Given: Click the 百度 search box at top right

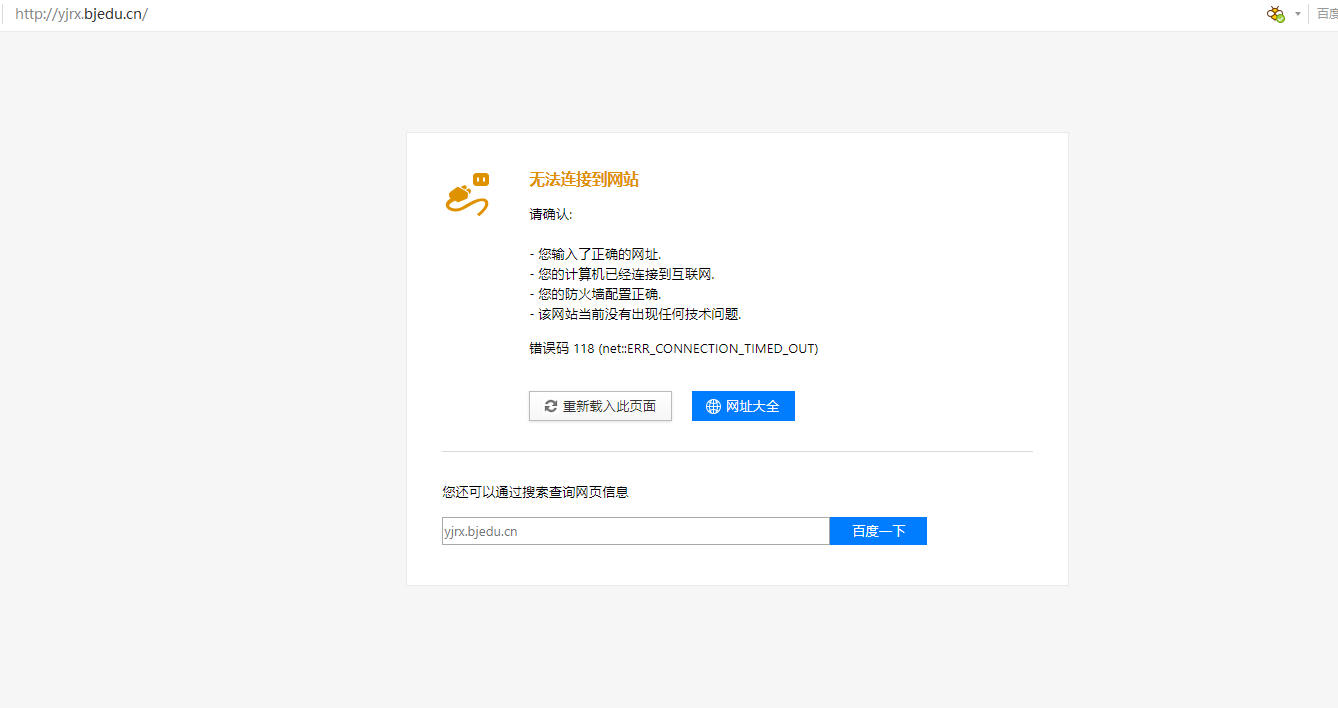Looking at the screenshot, I should click(x=1327, y=14).
